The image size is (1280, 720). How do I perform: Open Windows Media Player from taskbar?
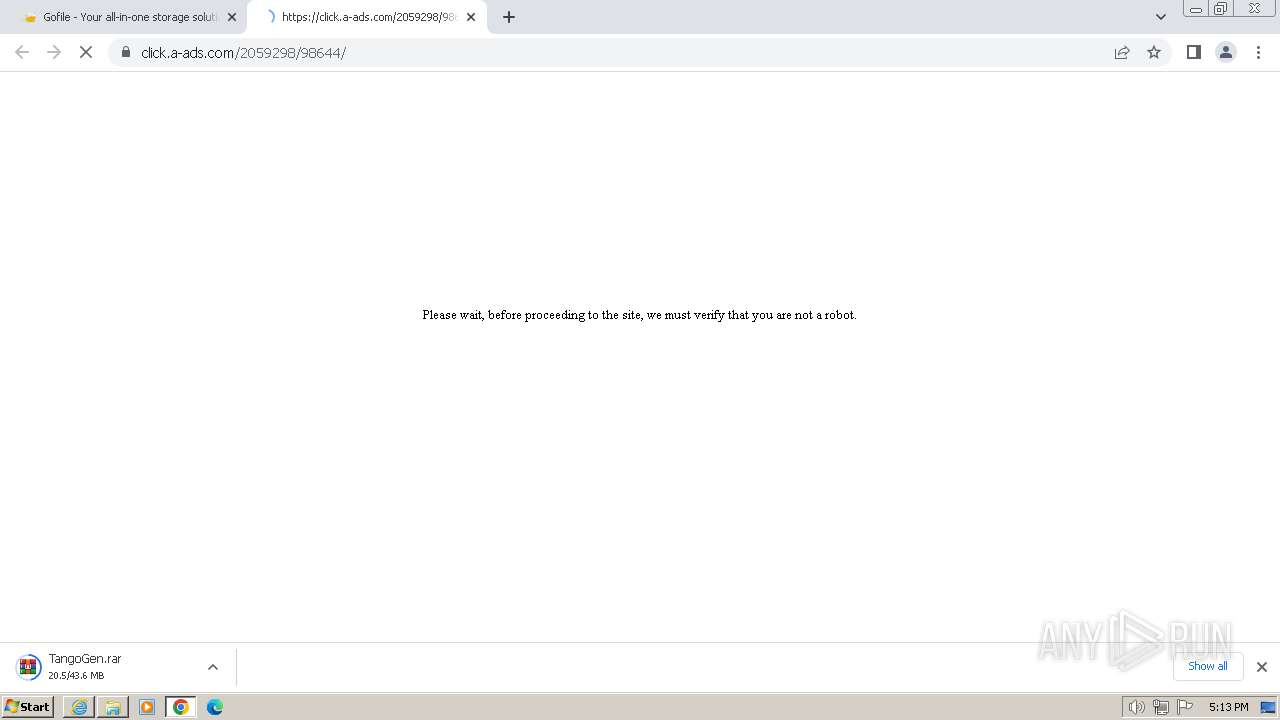(147, 707)
